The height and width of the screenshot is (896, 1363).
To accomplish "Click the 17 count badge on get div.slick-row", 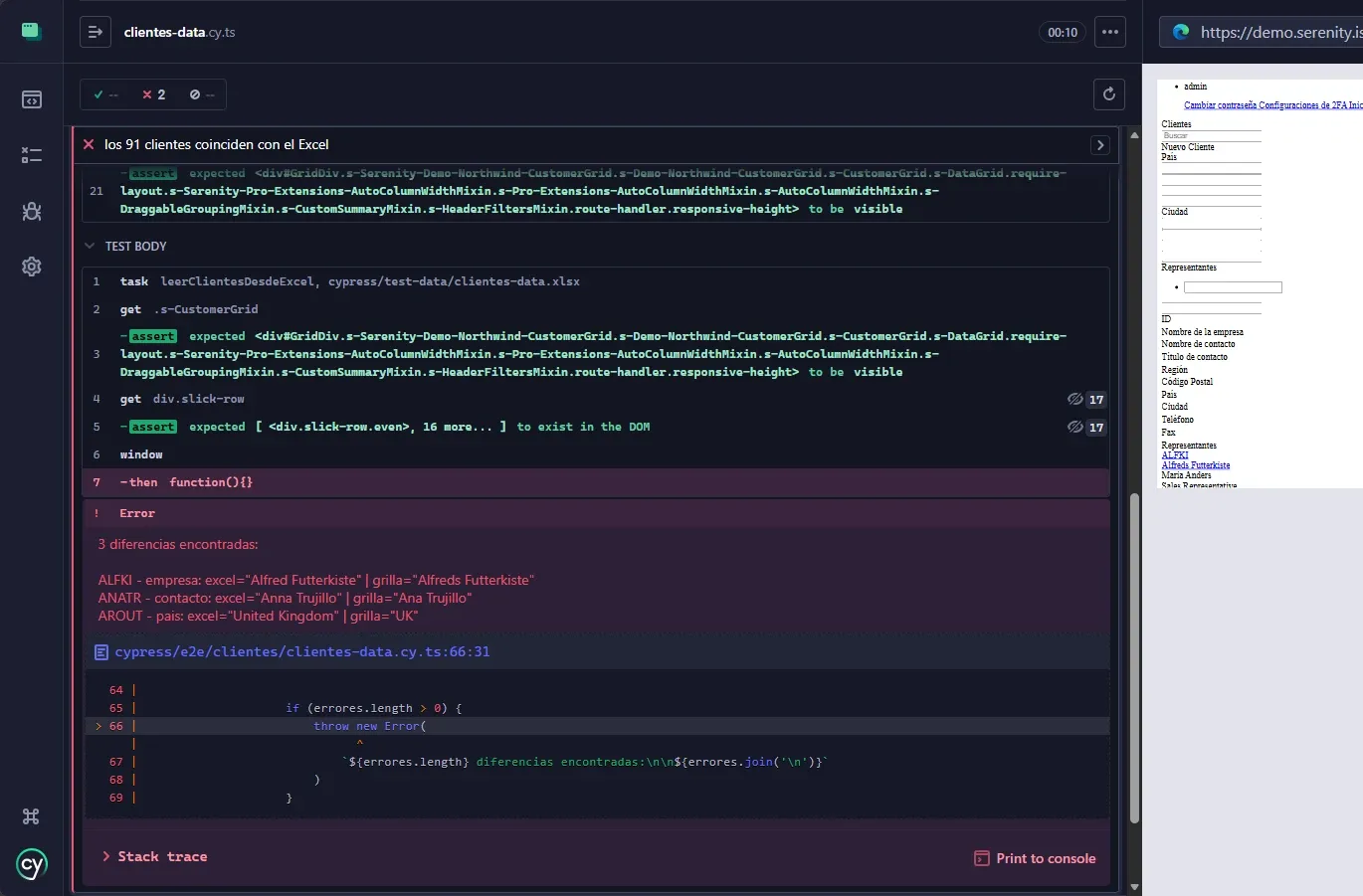I will tap(1096, 400).
